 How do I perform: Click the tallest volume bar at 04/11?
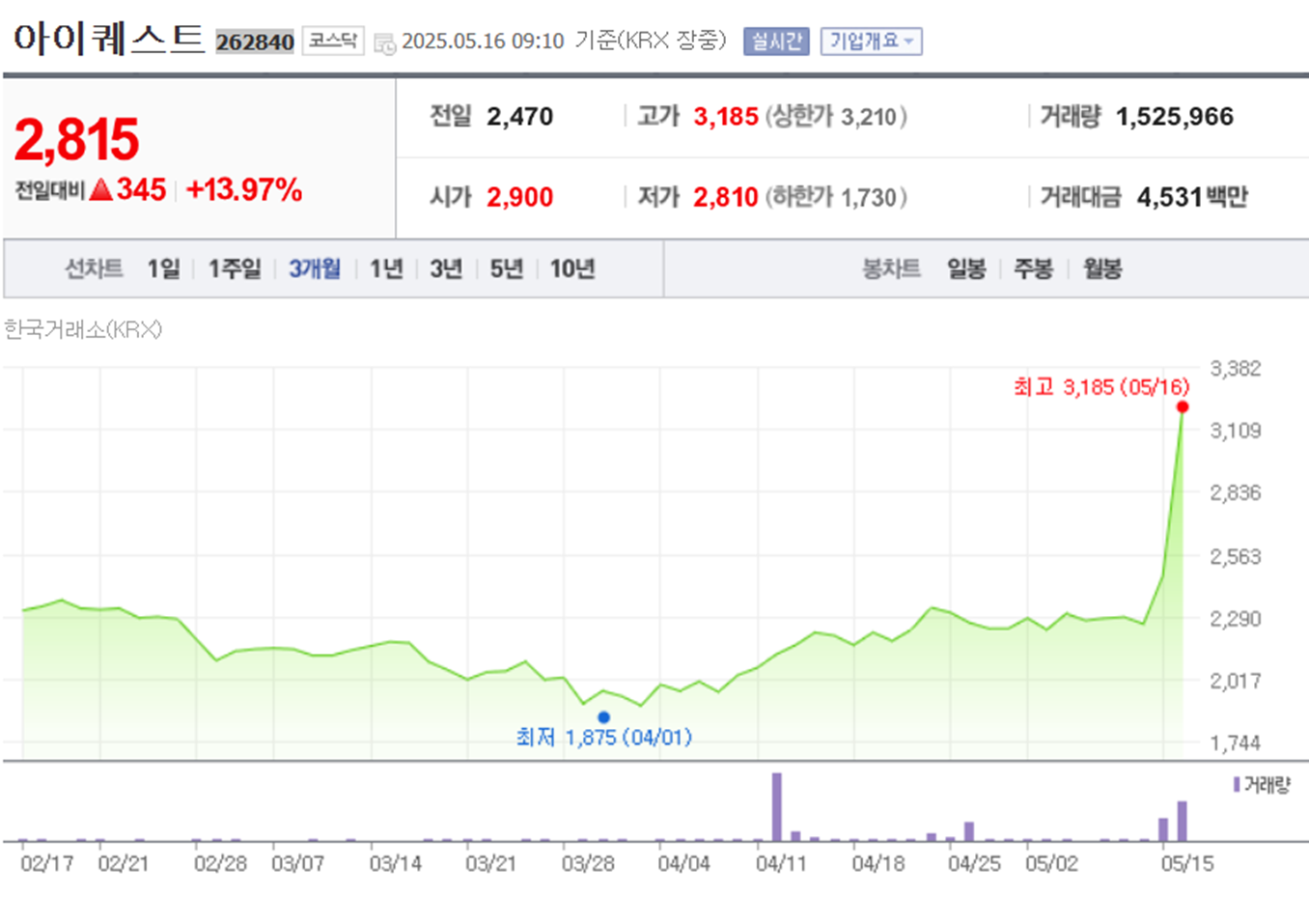click(776, 807)
